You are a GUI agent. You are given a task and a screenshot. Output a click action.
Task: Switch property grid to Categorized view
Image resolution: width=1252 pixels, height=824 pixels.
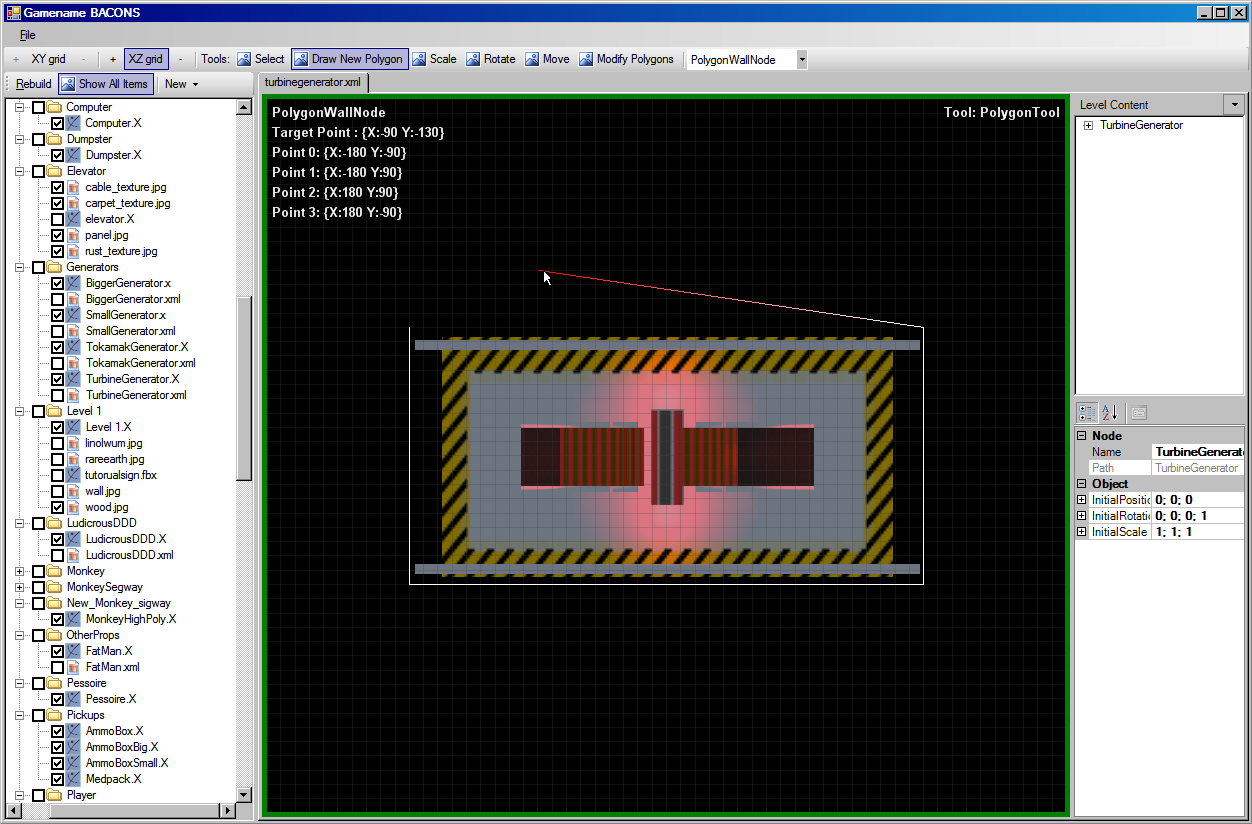pyautogui.click(x=1086, y=412)
